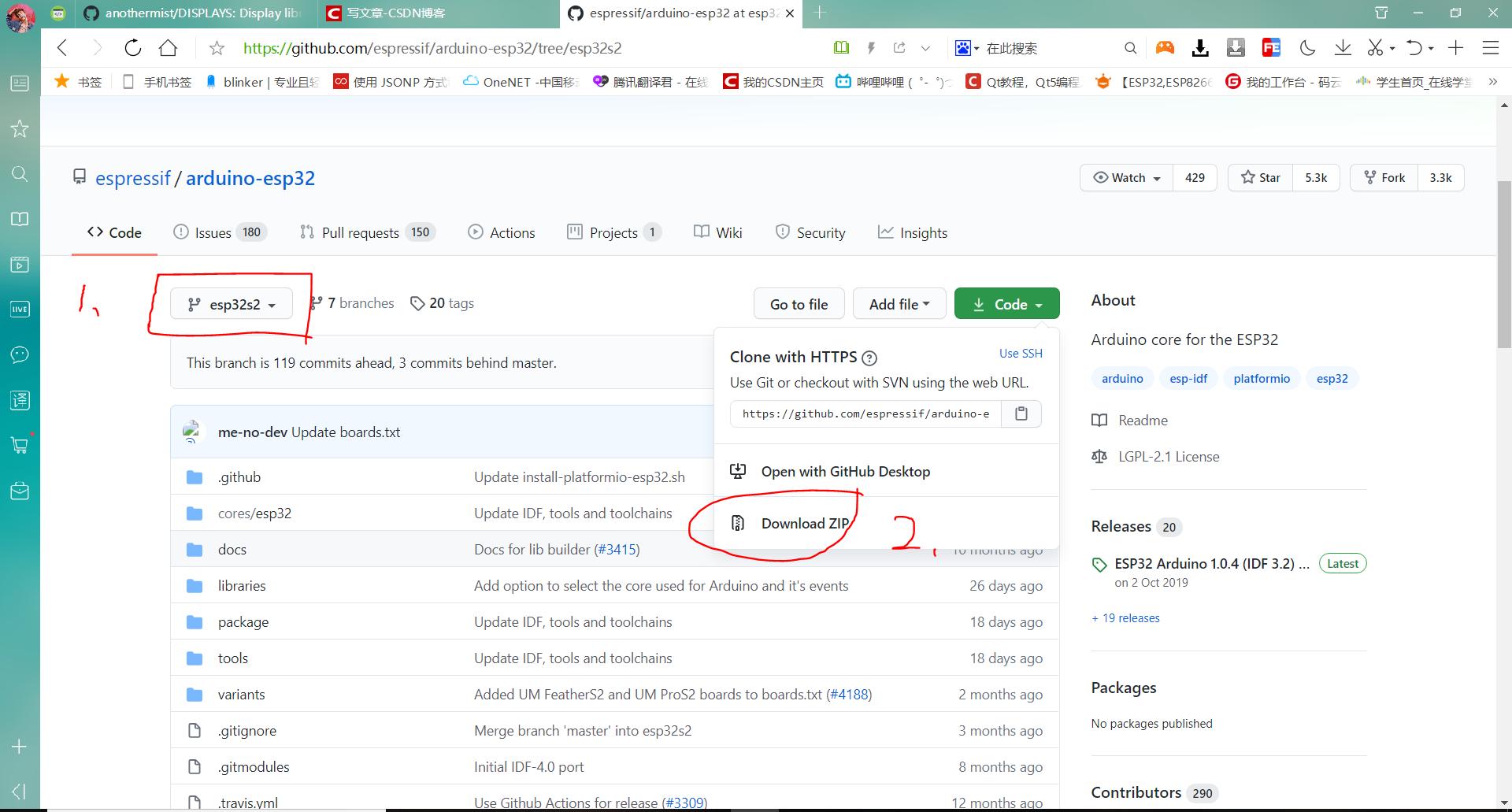Screen dimensions: 1512x812
Task: Switch to the CSDN blog browser tab
Action: pos(437,13)
